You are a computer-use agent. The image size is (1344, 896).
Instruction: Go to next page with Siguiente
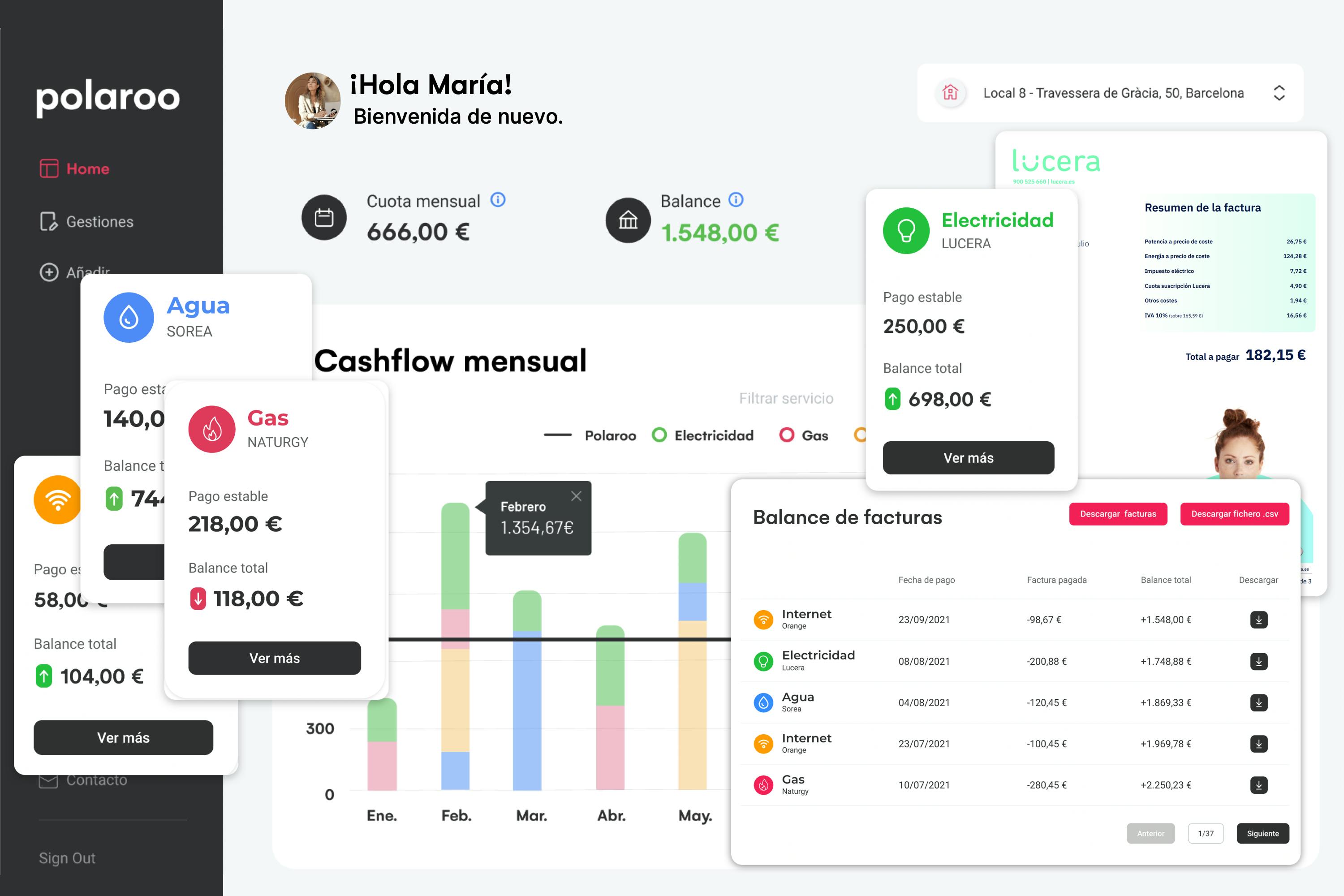(1262, 833)
